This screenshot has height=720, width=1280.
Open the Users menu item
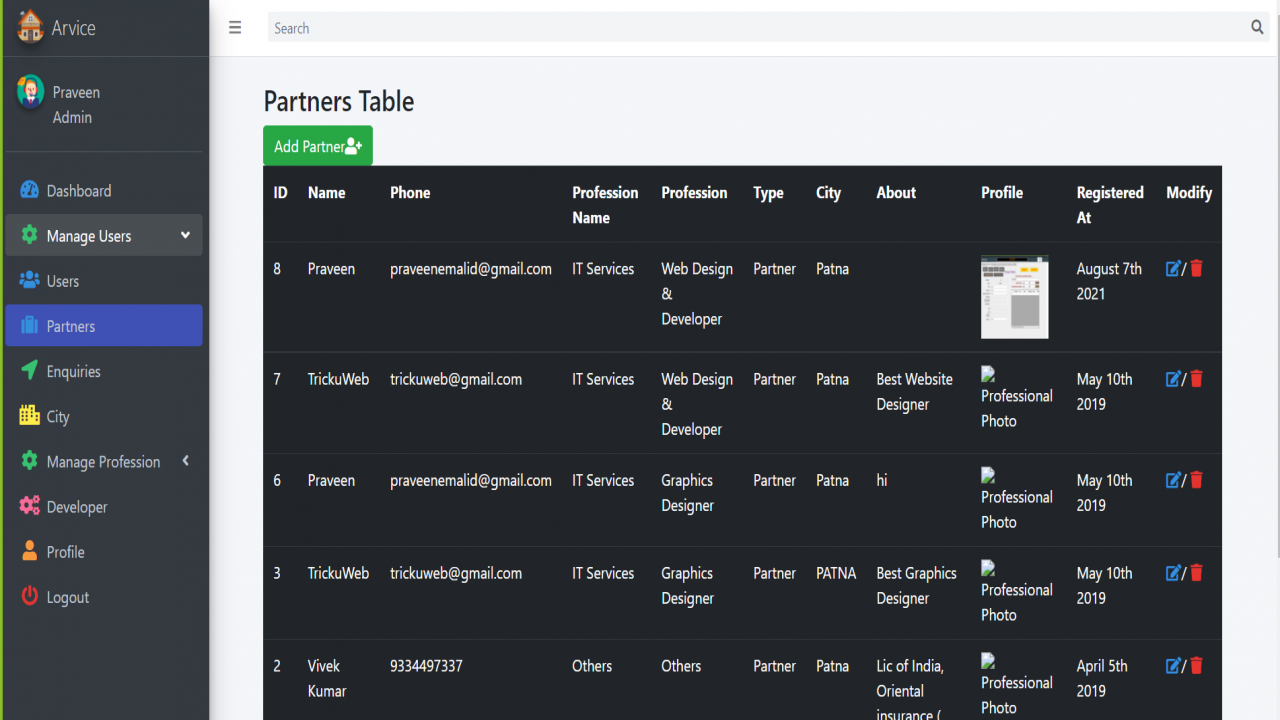coord(104,280)
